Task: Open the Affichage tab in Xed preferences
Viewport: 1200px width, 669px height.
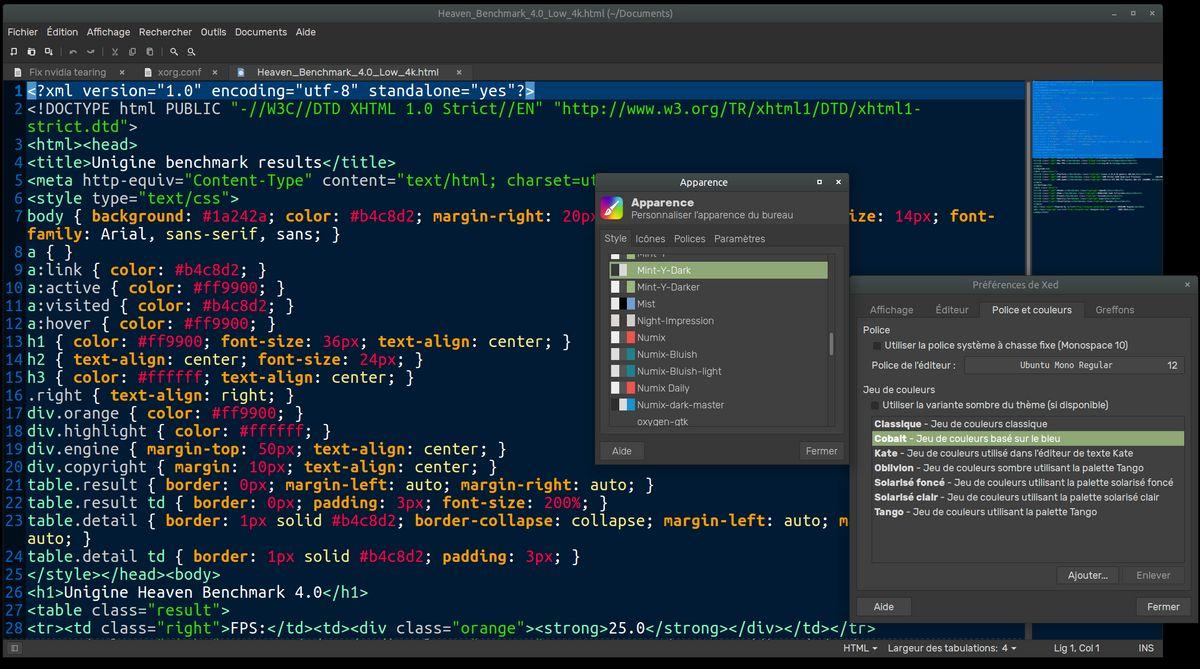Action: [x=891, y=310]
